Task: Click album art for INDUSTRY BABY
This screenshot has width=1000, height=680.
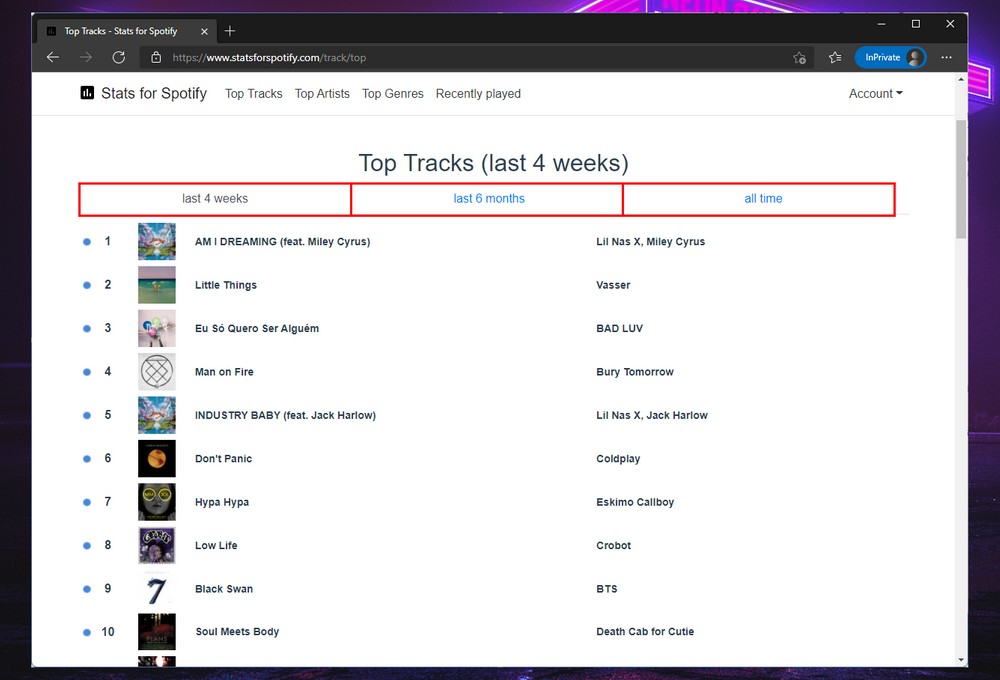Action: [x=157, y=415]
